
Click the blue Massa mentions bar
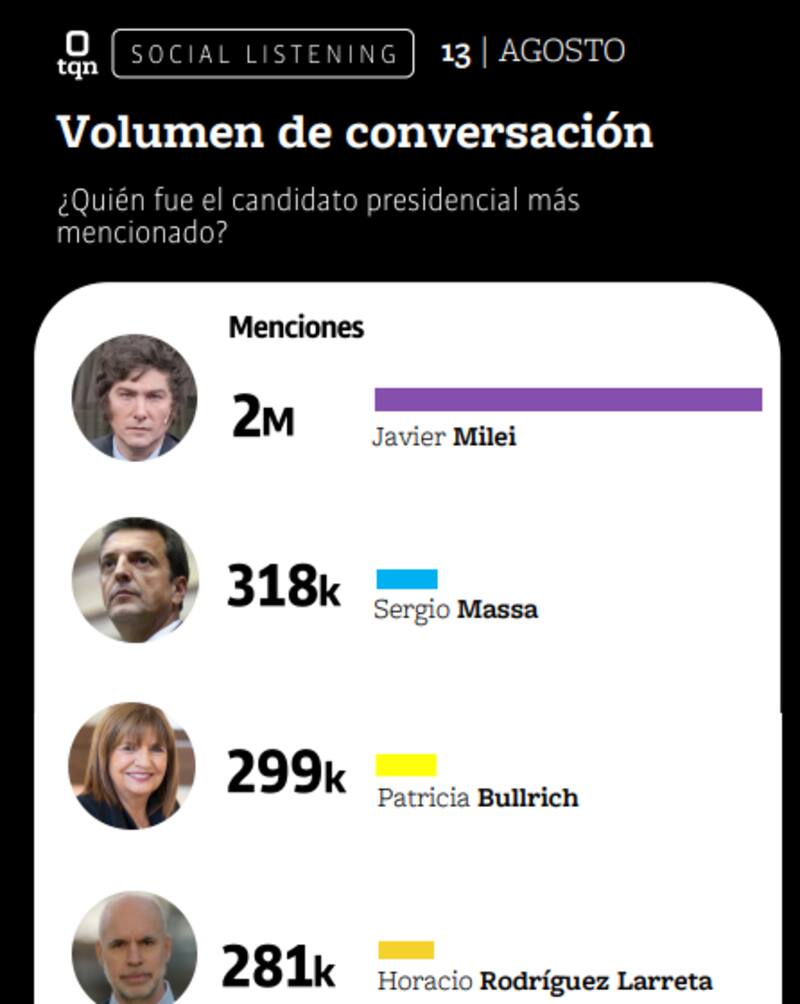click(x=407, y=579)
